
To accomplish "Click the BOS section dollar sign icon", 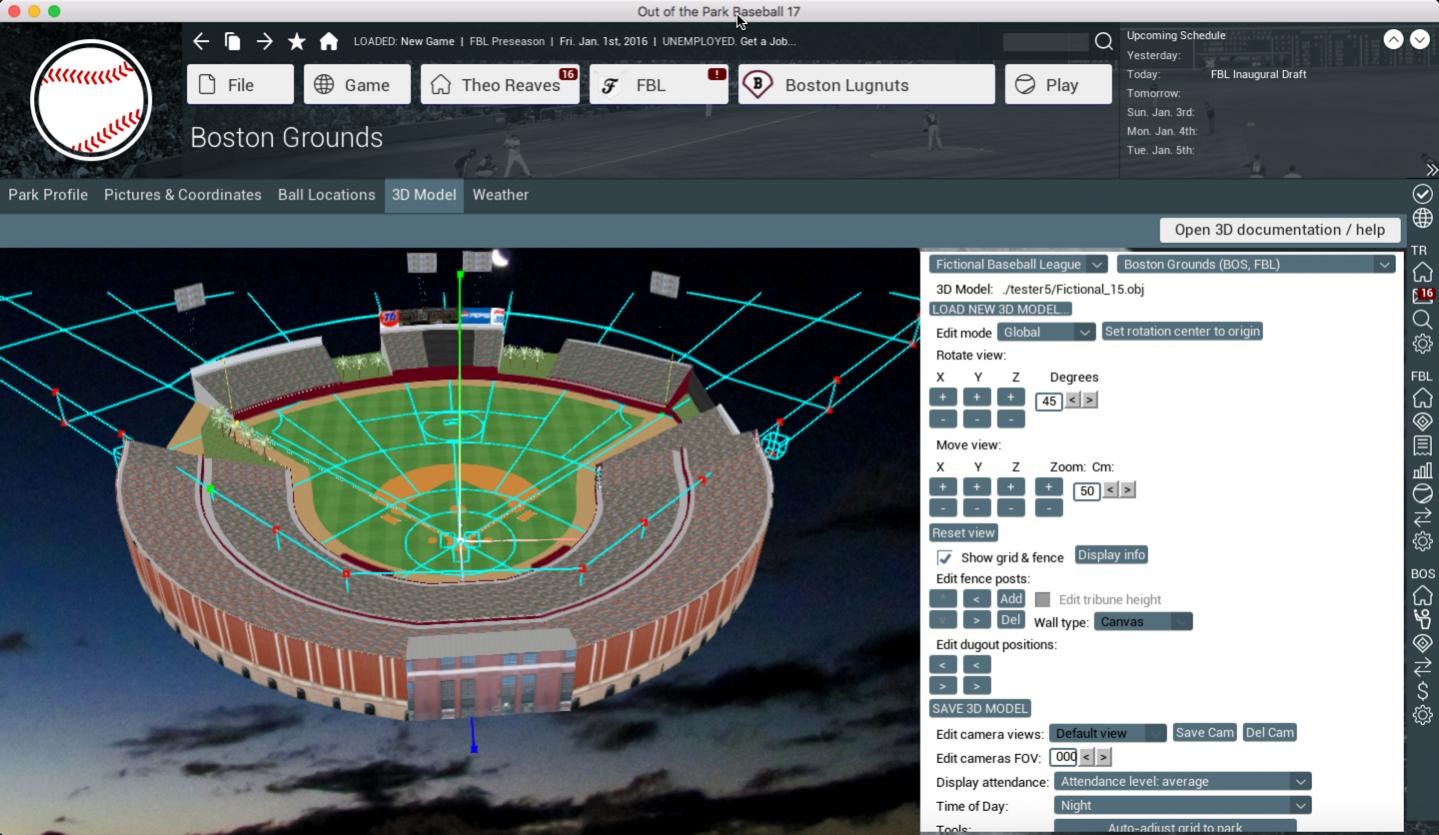I will tap(1422, 691).
